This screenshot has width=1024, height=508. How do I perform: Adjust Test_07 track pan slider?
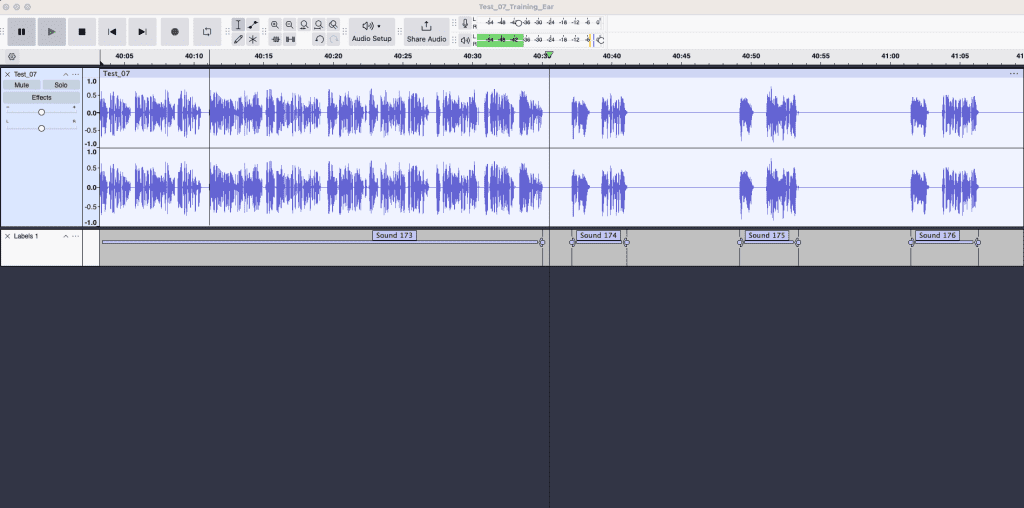click(x=42, y=128)
